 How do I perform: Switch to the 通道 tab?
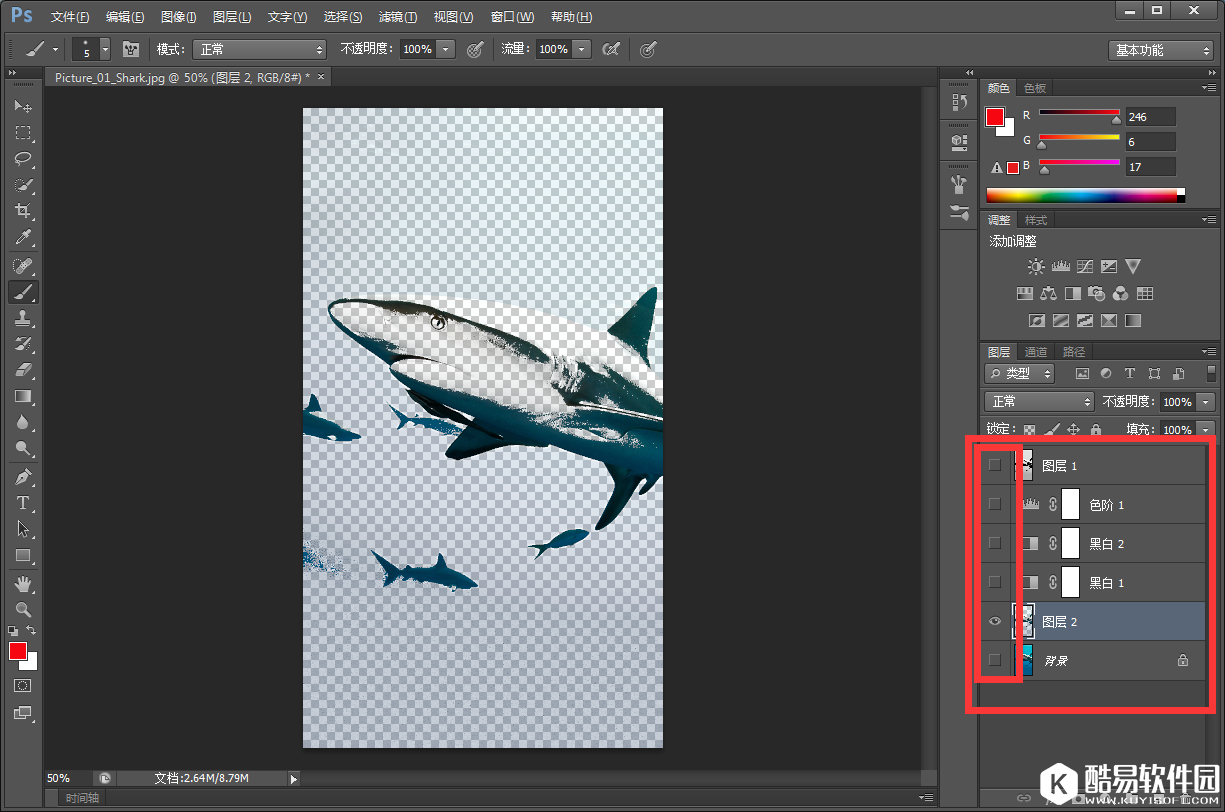click(x=1036, y=352)
